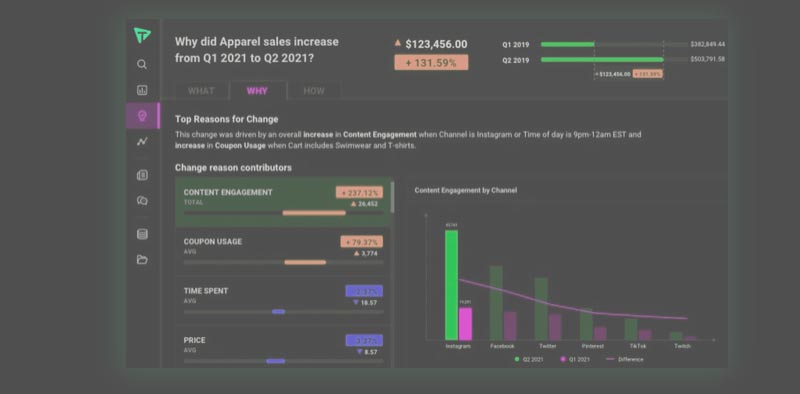
Task: Select the Time Spent contributor card
Action: tap(283, 301)
